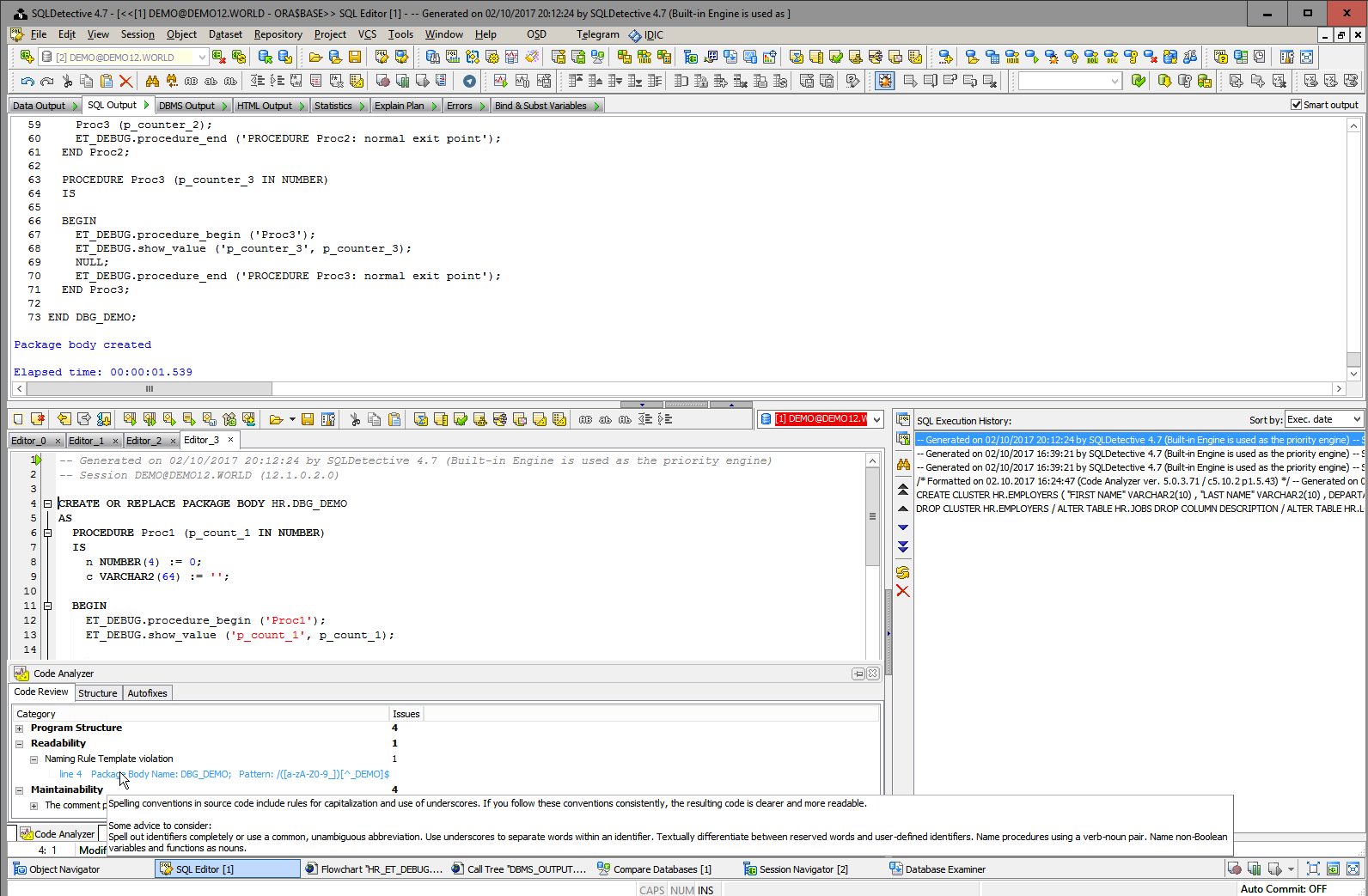Screen dimensions: 1368x896
Task: Click the SQL Output vertical scrollbar down arrow
Action: (x=1353, y=374)
